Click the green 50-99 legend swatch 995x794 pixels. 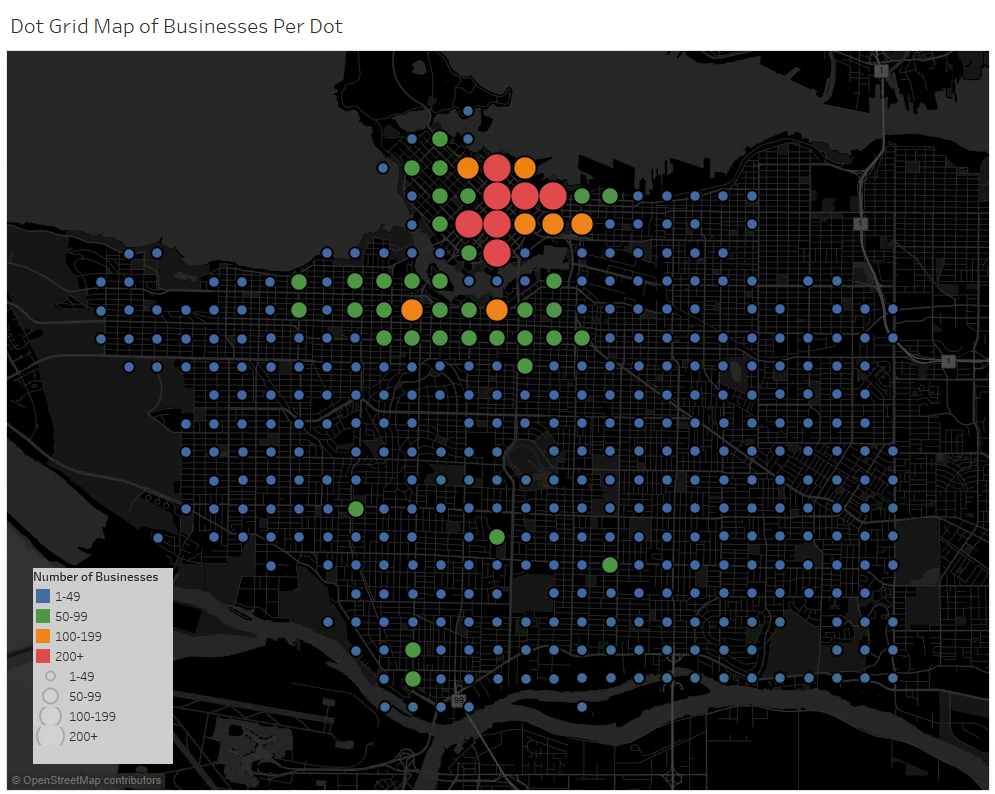pos(42,616)
